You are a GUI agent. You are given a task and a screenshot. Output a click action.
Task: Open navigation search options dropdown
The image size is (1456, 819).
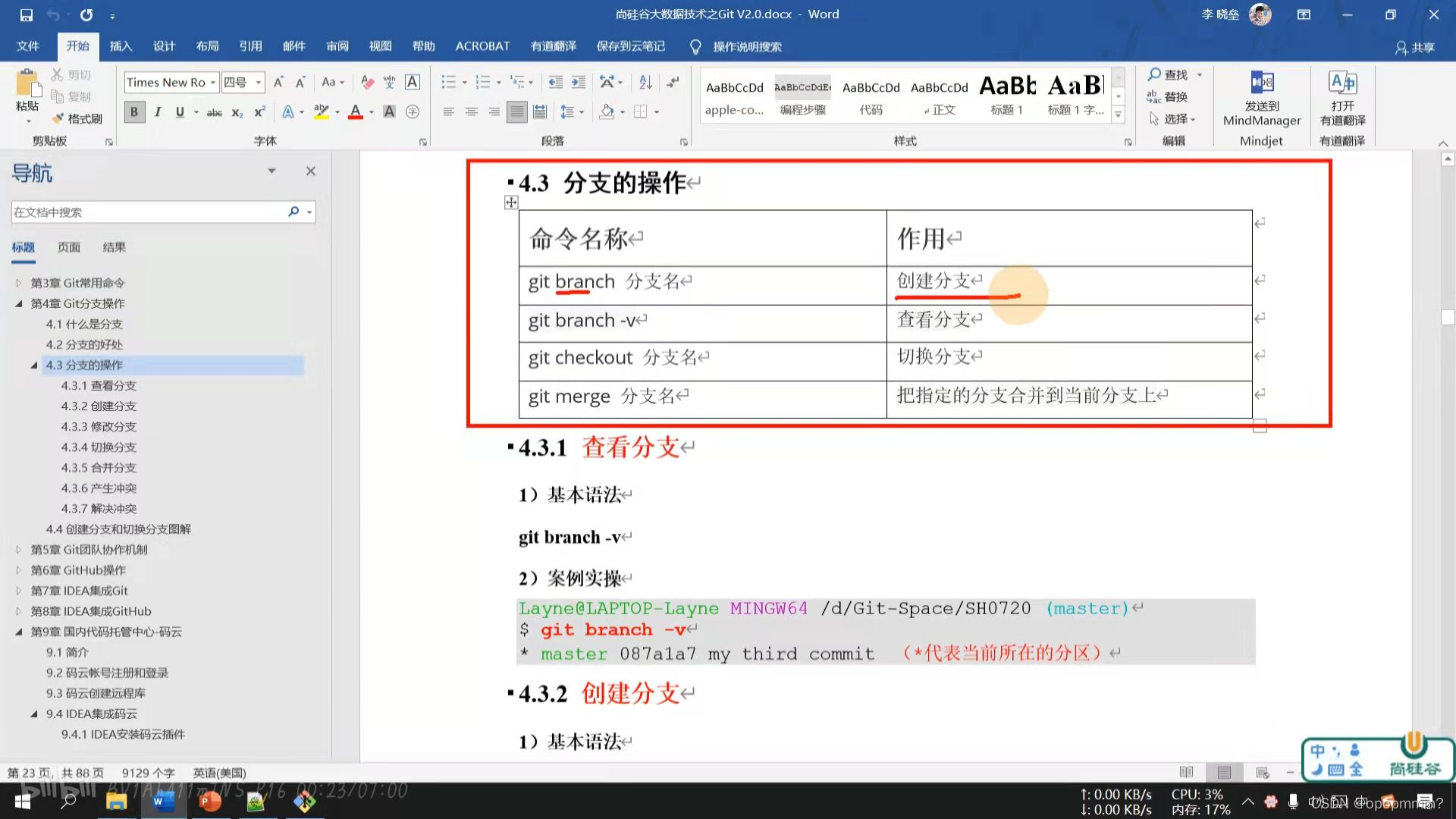(309, 212)
